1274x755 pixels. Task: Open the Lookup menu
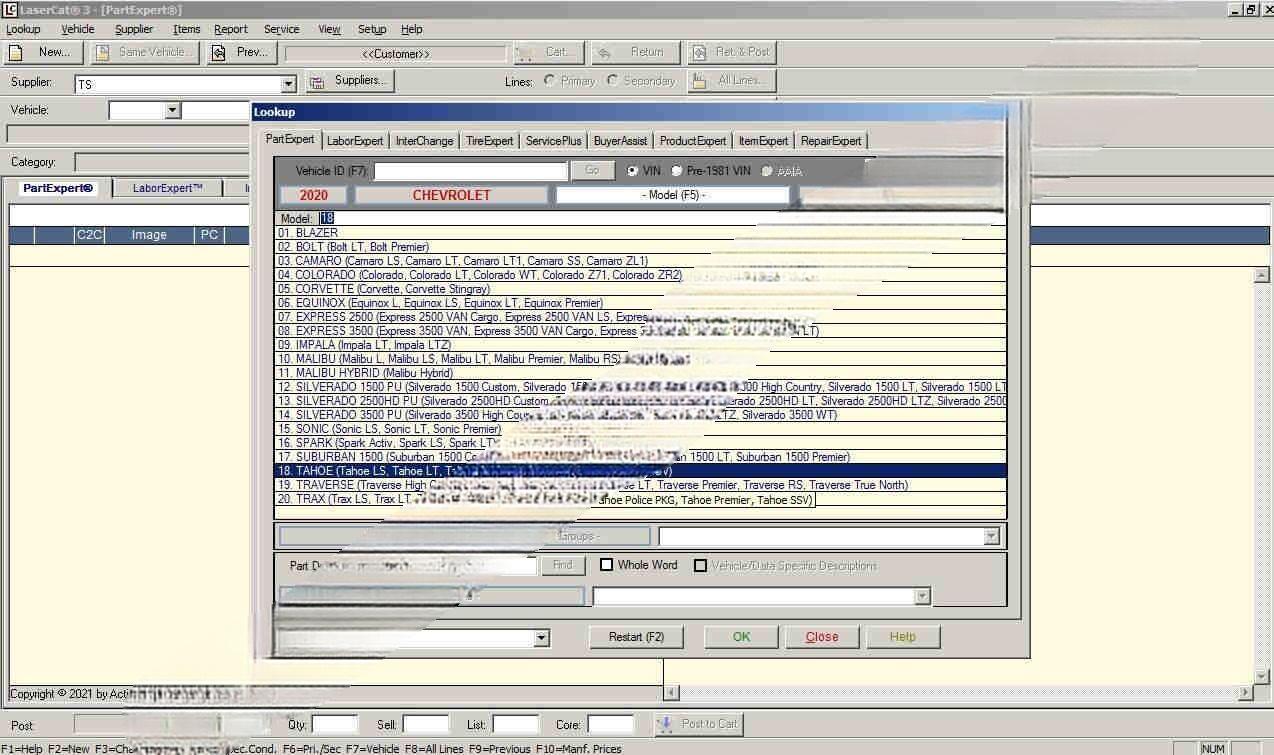coord(23,29)
